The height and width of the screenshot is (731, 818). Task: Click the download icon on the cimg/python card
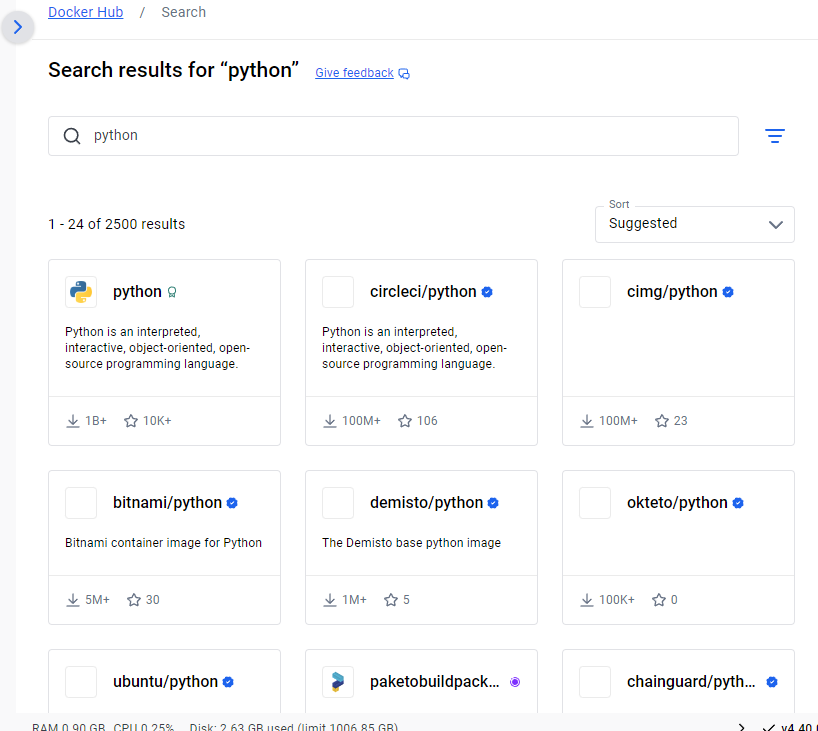click(587, 421)
